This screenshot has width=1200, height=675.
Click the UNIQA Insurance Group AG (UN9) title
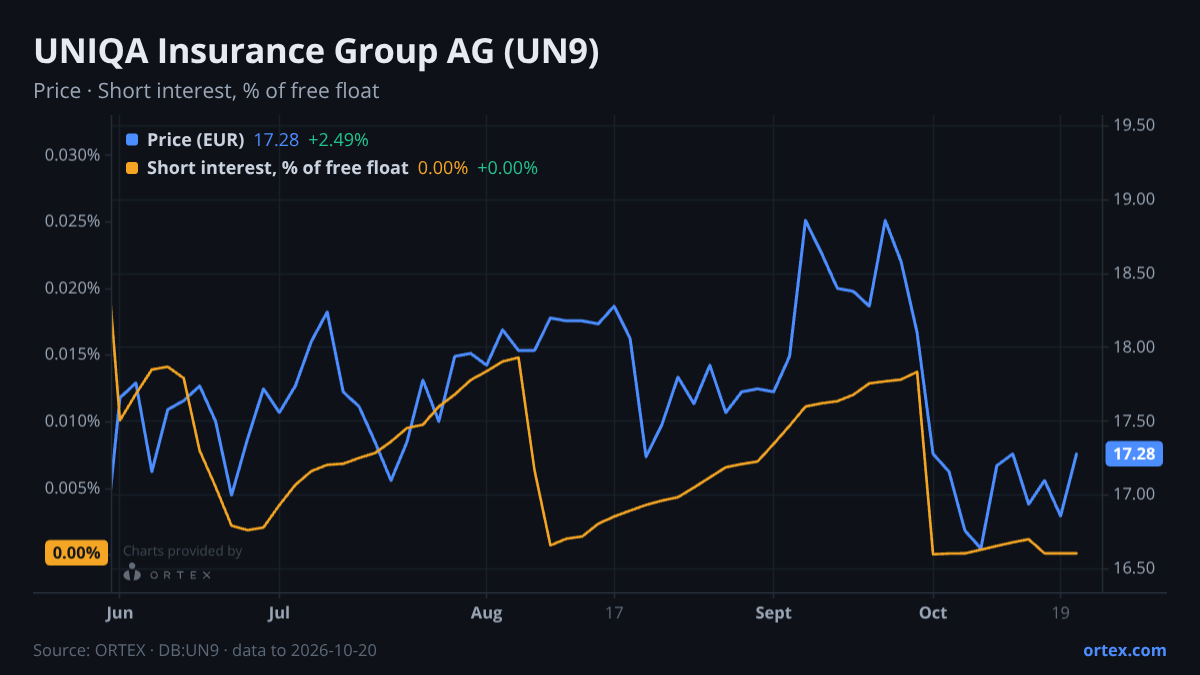316,52
